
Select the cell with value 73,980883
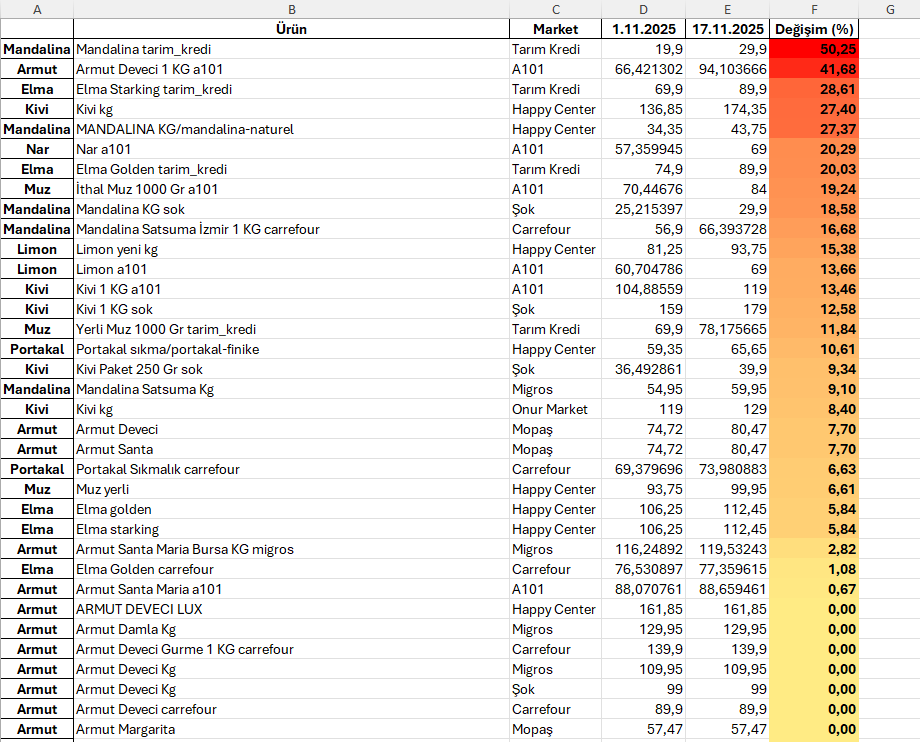(x=728, y=469)
